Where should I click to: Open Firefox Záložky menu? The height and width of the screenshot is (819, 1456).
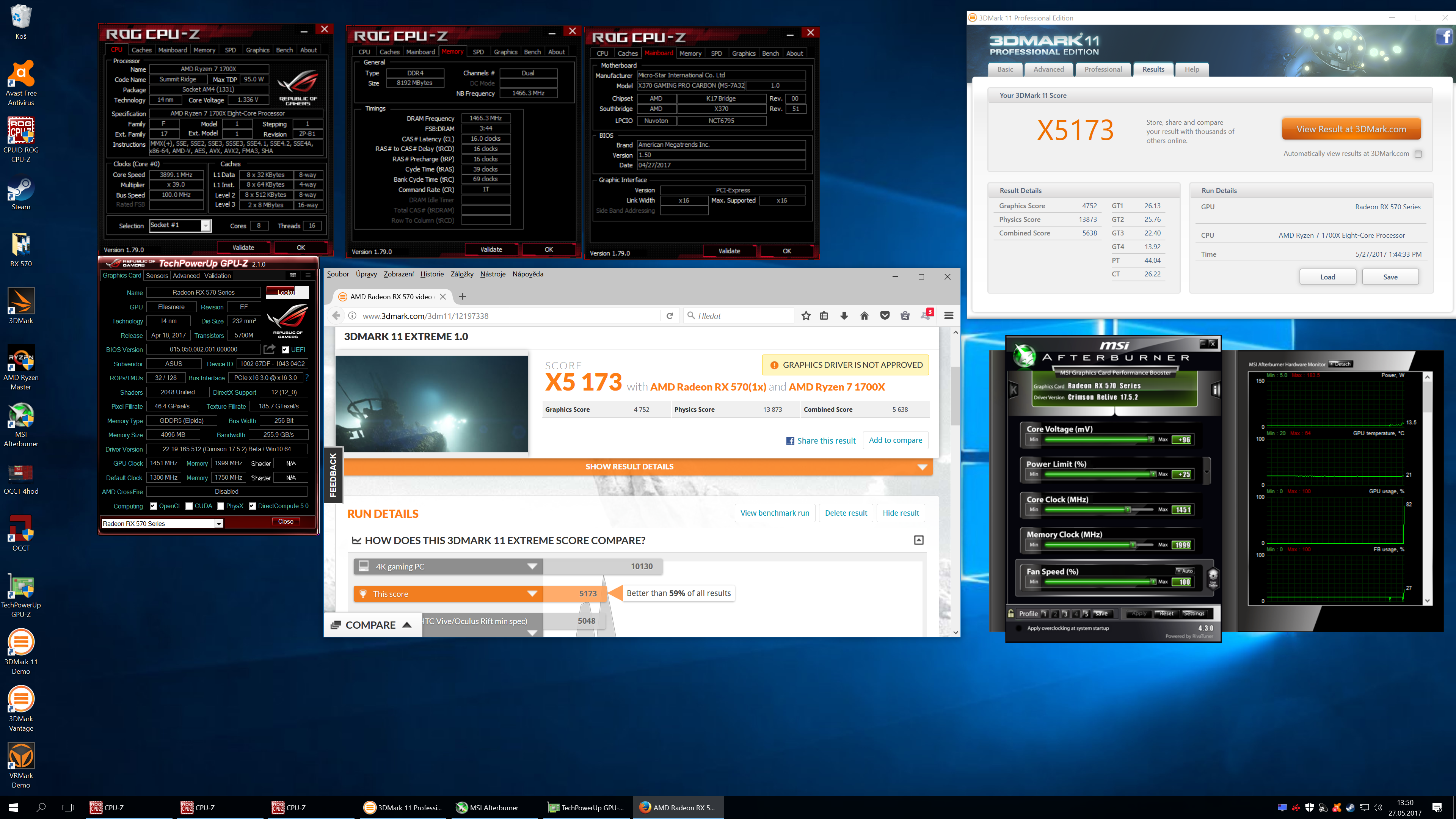point(462,274)
